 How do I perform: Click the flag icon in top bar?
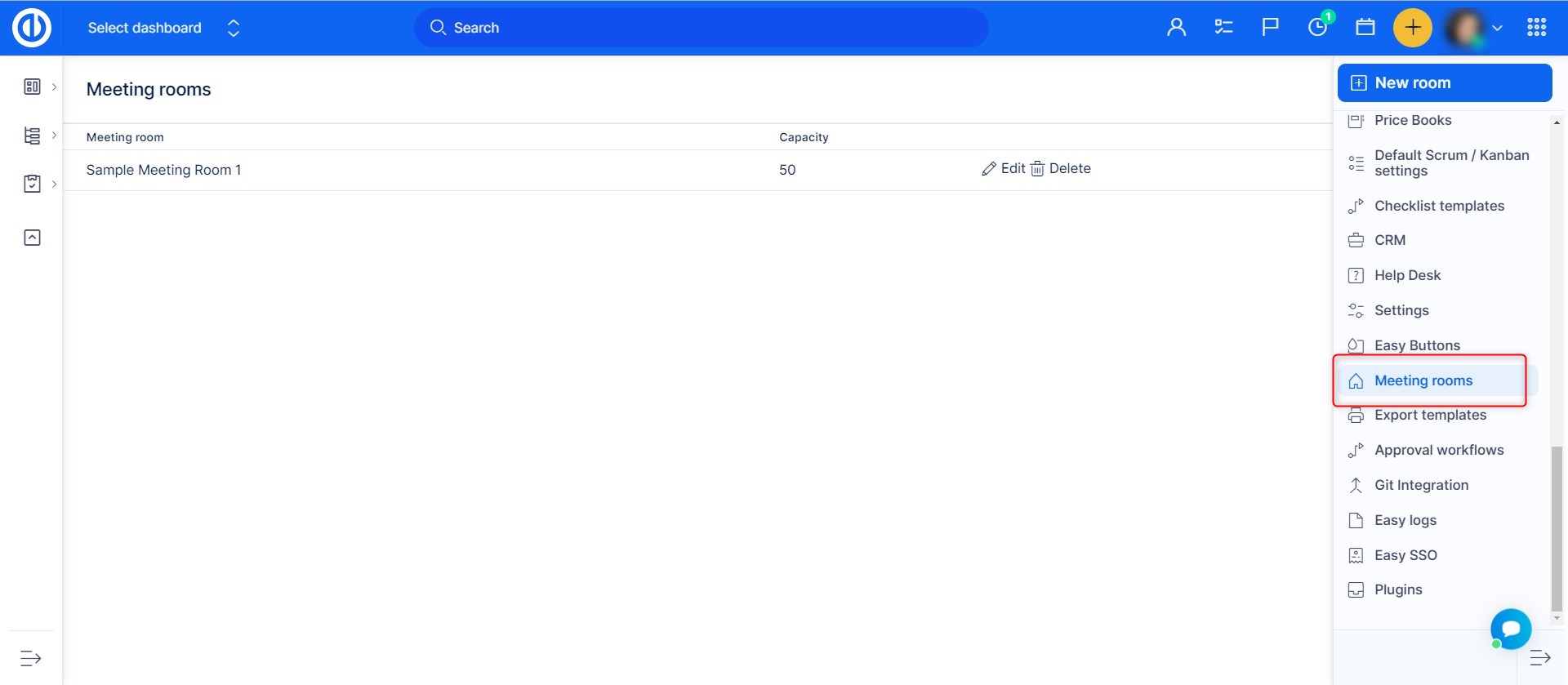[1270, 28]
